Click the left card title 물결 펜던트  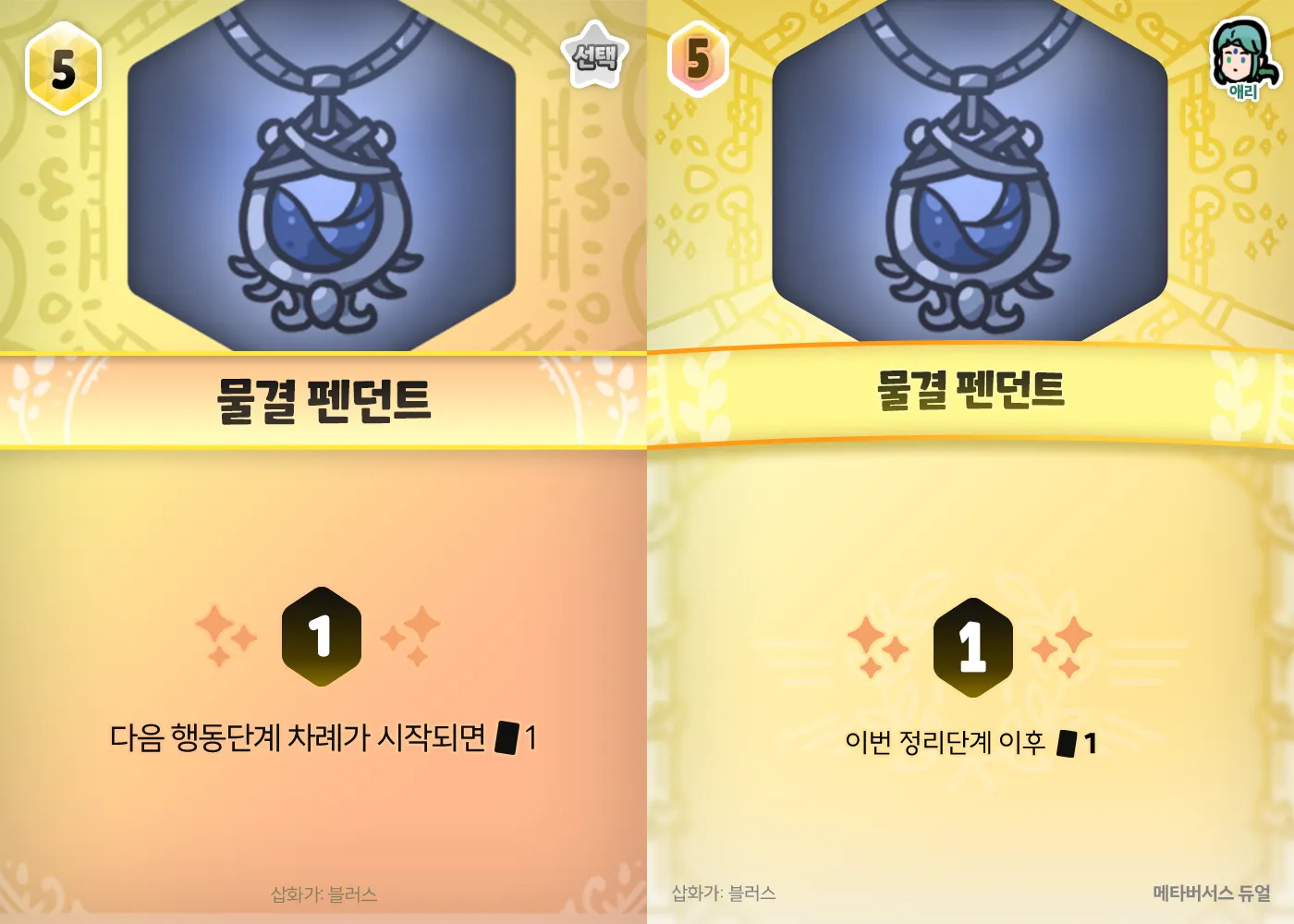(x=323, y=401)
